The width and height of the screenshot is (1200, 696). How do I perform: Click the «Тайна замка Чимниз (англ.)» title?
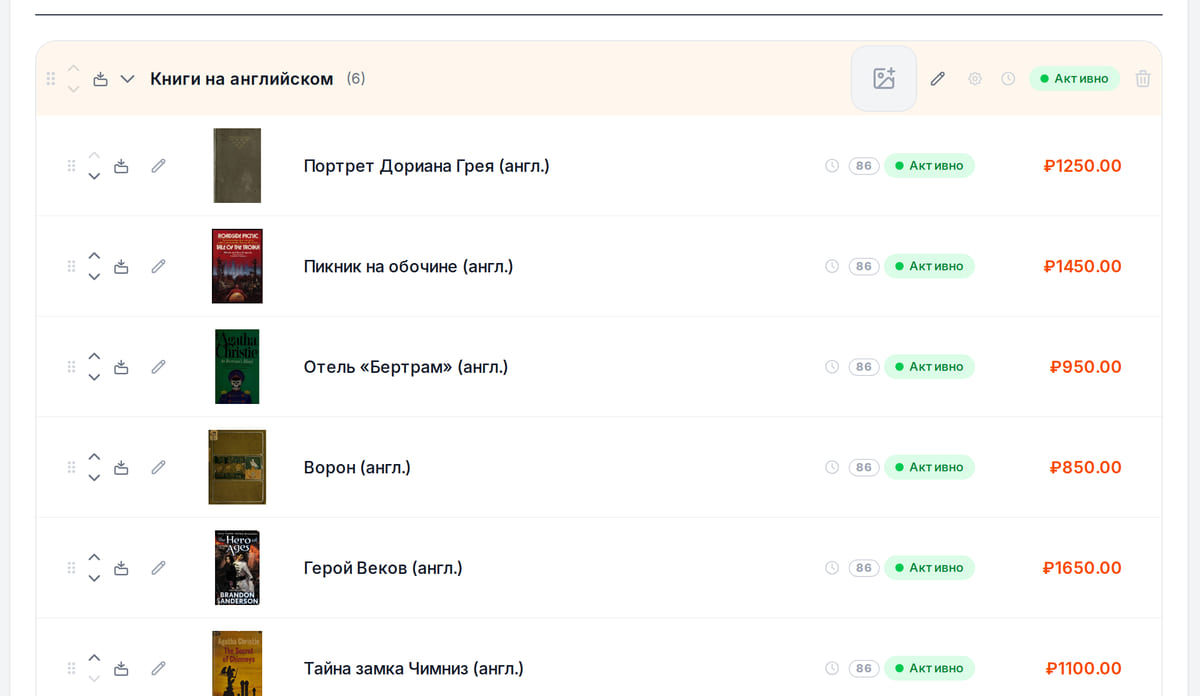pos(414,668)
